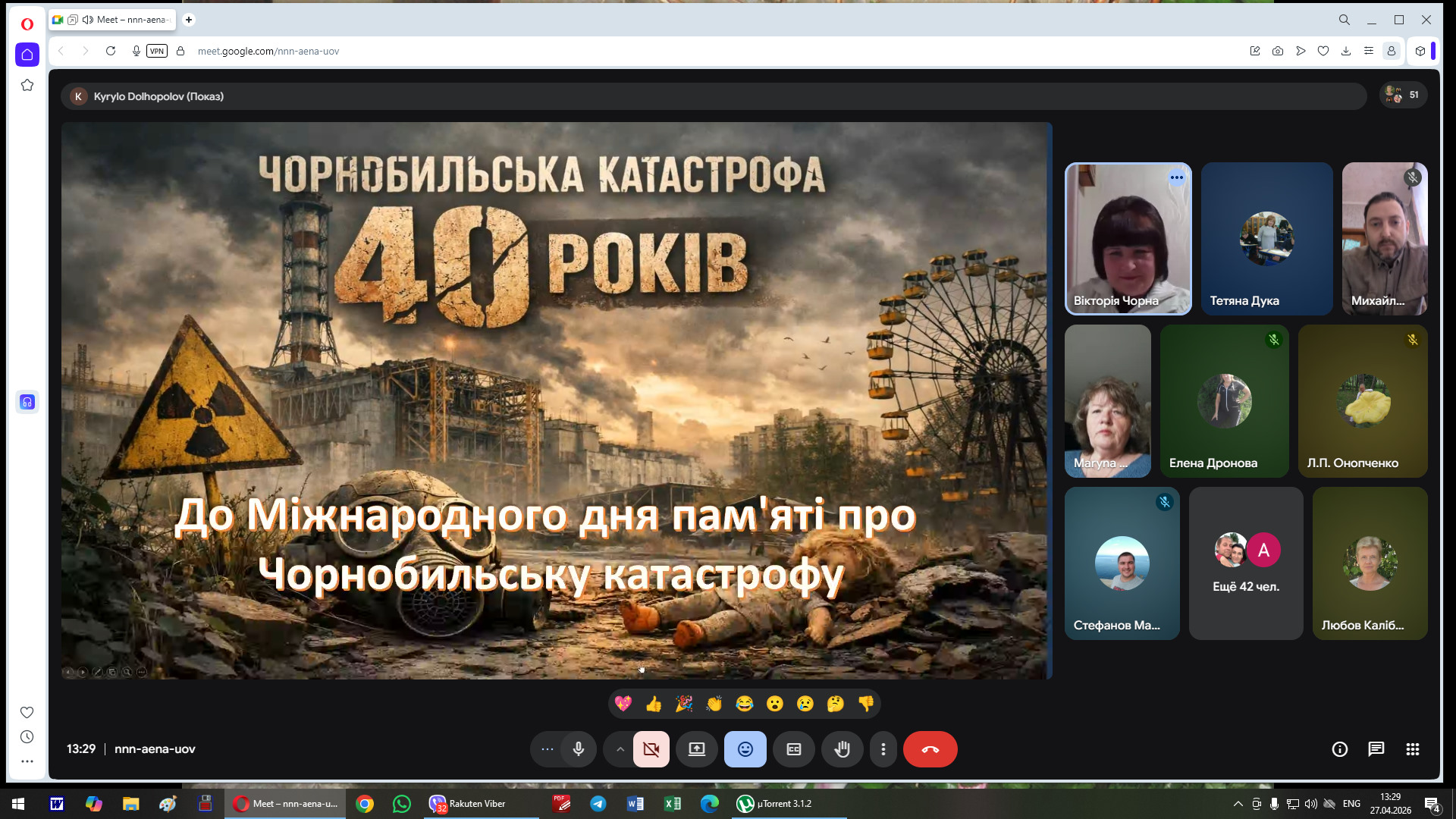Send the party popper reaction
The width and height of the screenshot is (1456, 819).
click(684, 704)
